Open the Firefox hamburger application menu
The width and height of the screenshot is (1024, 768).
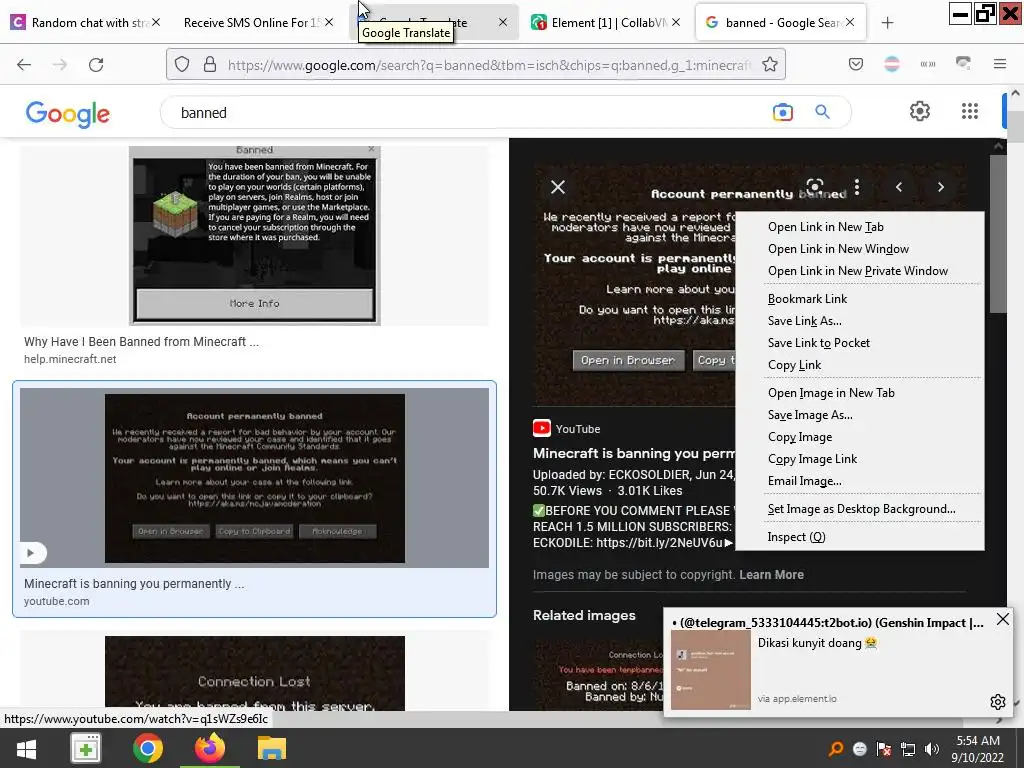point(1000,64)
